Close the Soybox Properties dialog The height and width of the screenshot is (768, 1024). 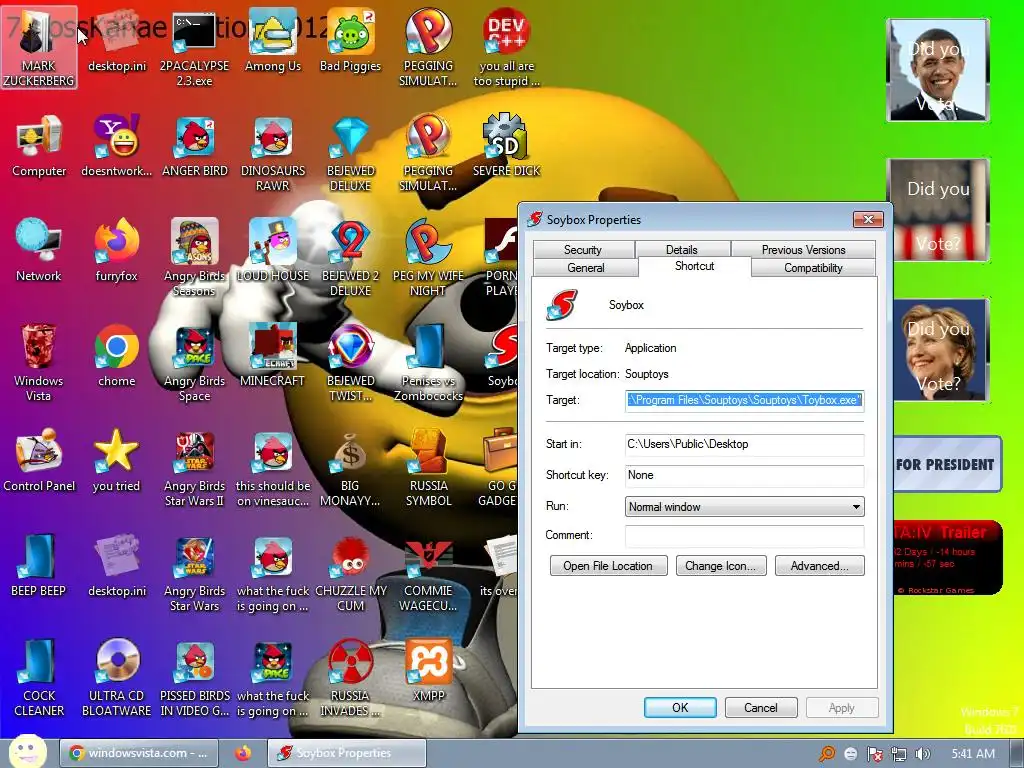[x=868, y=219]
